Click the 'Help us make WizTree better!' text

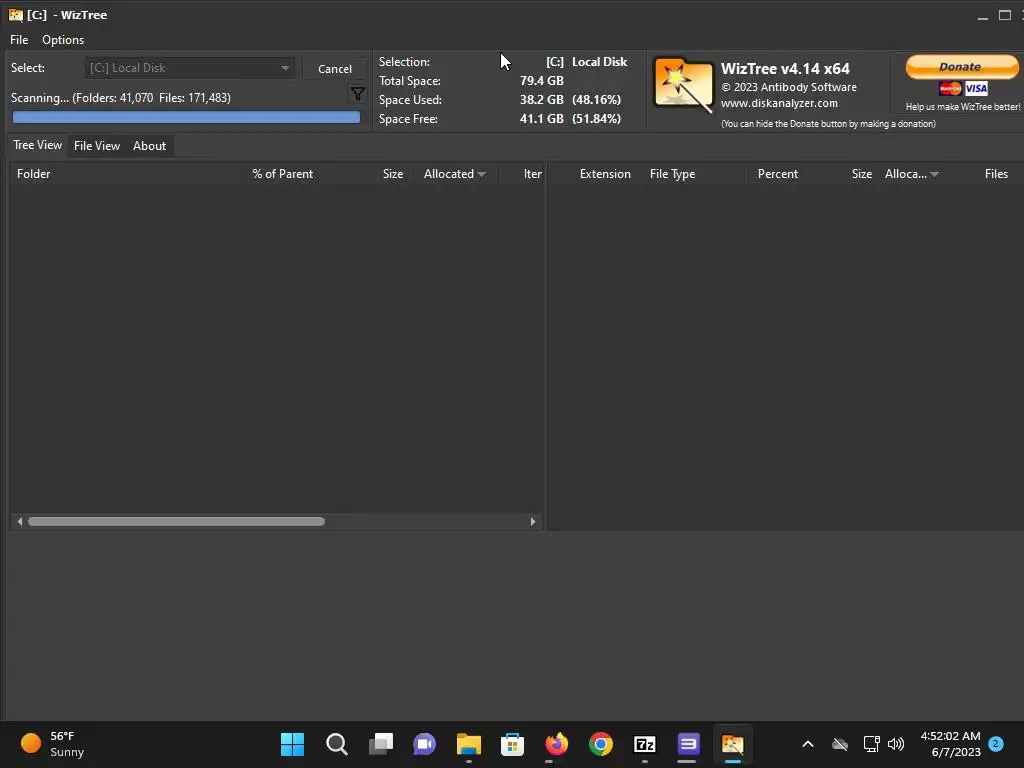point(963,106)
